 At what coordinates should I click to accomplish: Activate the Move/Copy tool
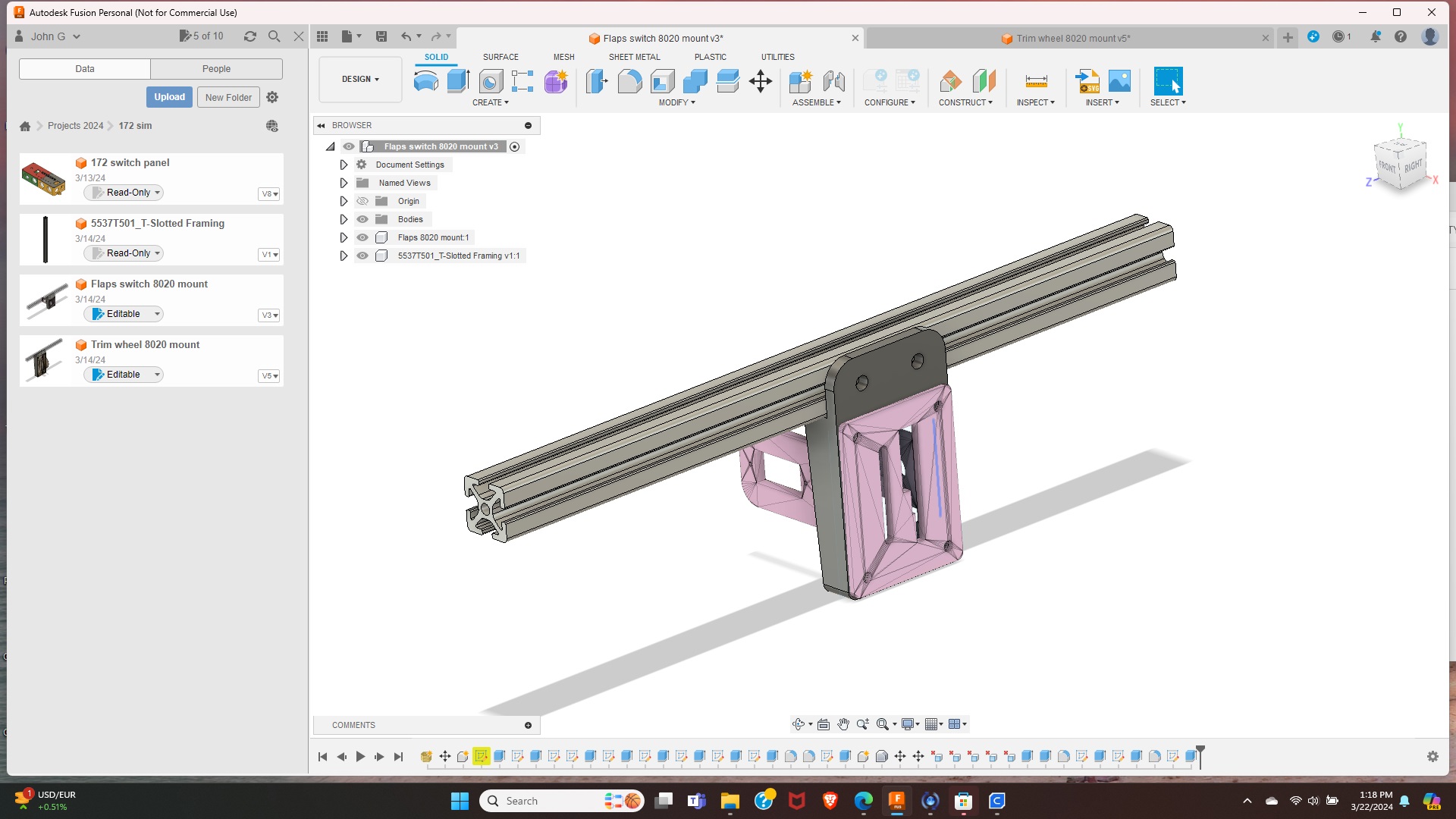coord(761,81)
